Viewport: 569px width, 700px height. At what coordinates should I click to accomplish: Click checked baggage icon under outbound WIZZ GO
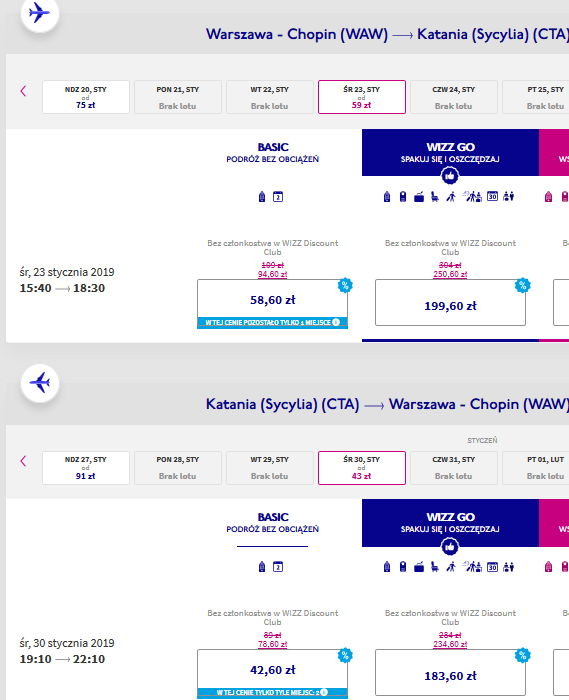(x=419, y=196)
